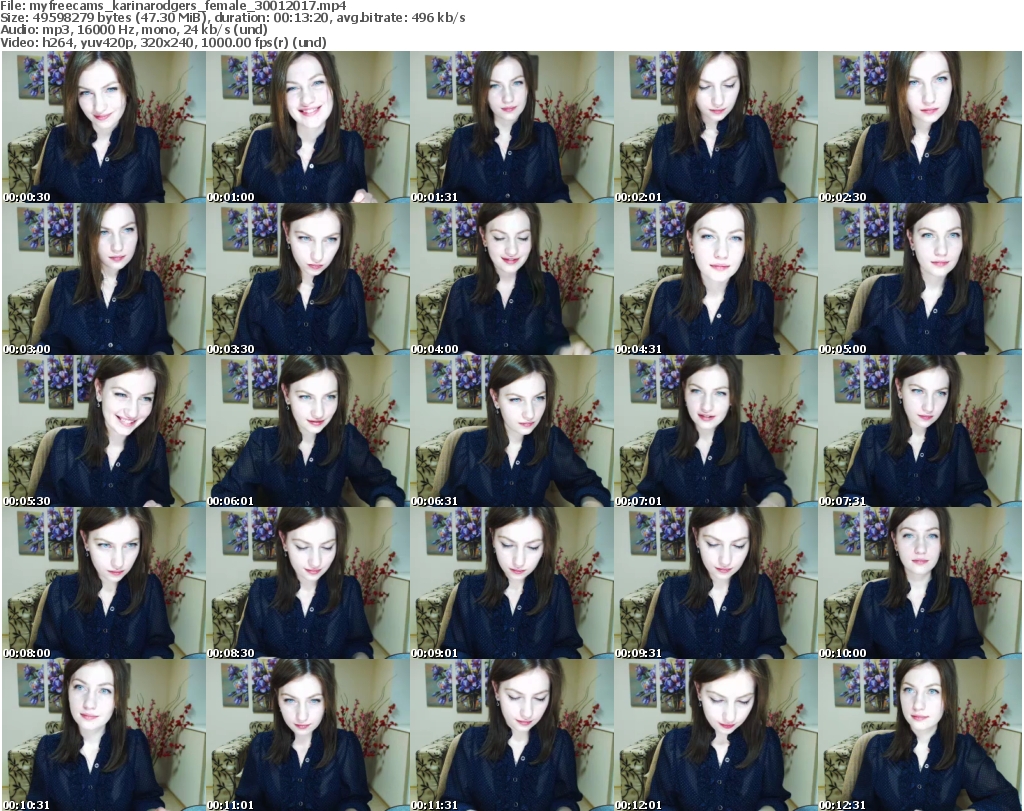
Task: Select the thumbnail stamped 00:01:31
Action: 511,127
